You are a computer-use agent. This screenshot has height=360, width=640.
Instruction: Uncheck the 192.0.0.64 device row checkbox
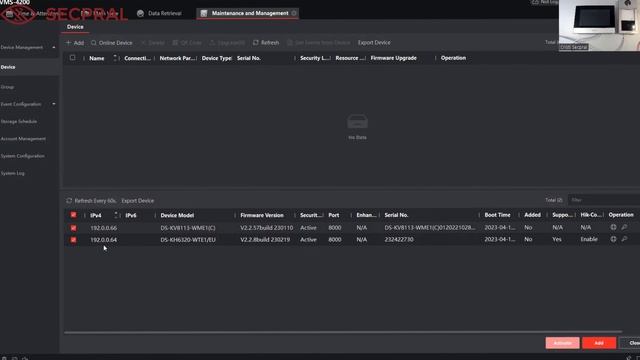click(x=73, y=240)
